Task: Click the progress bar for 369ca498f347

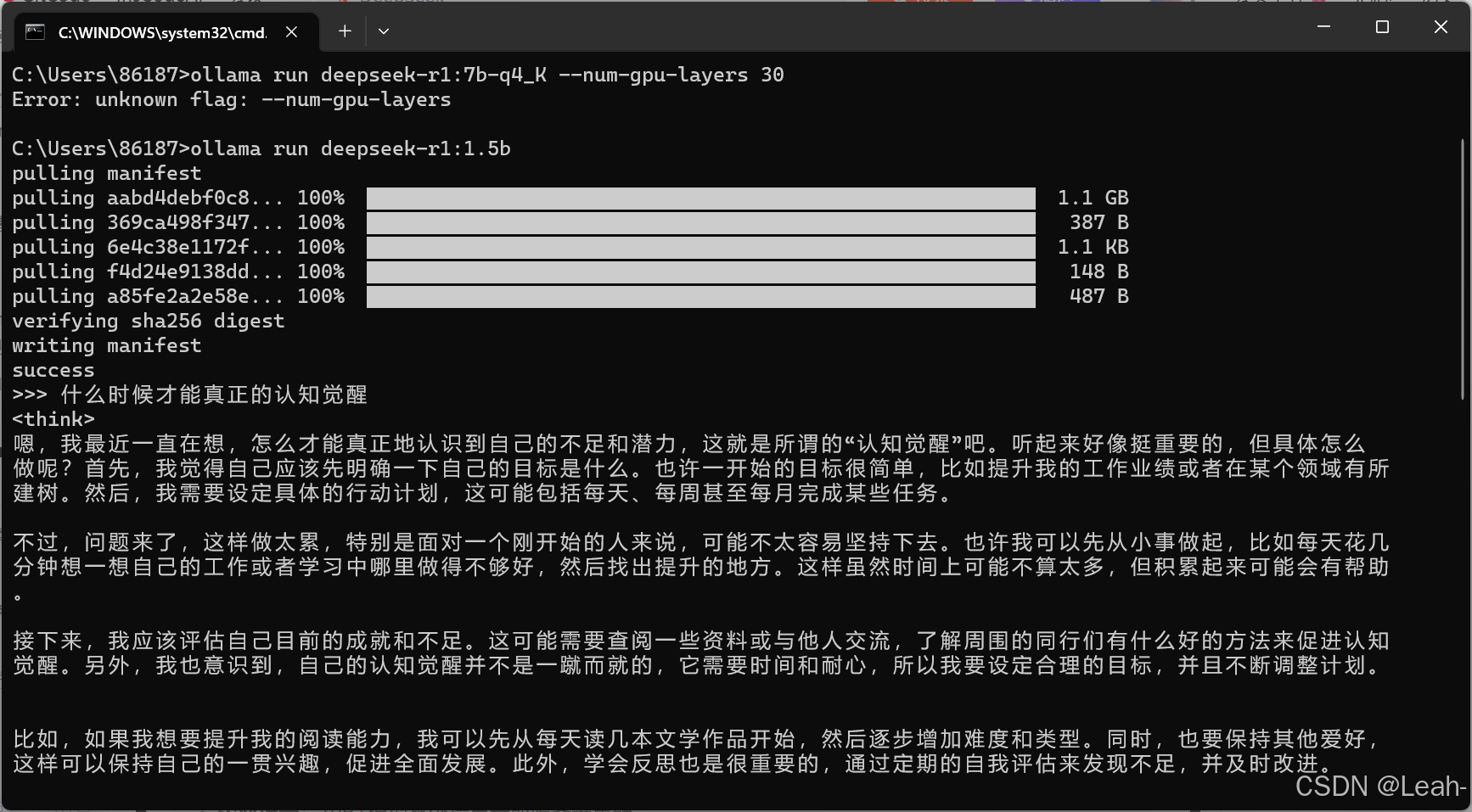Action: point(701,223)
